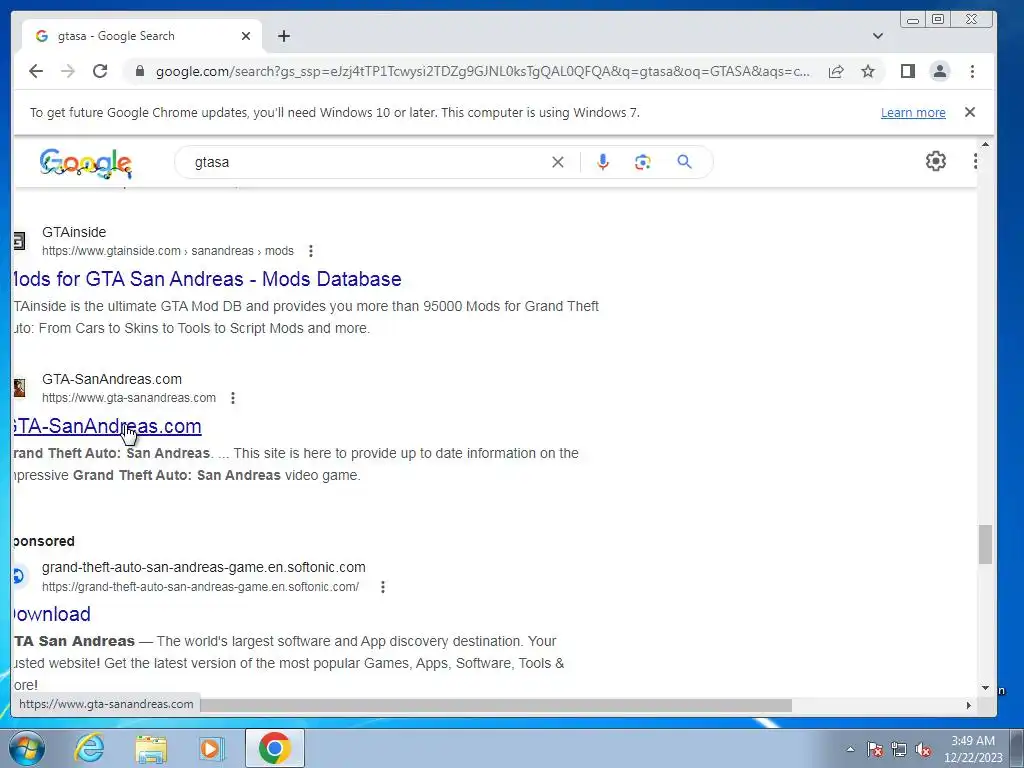Open the Chrome profile avatar

click(x=940, y=71)
